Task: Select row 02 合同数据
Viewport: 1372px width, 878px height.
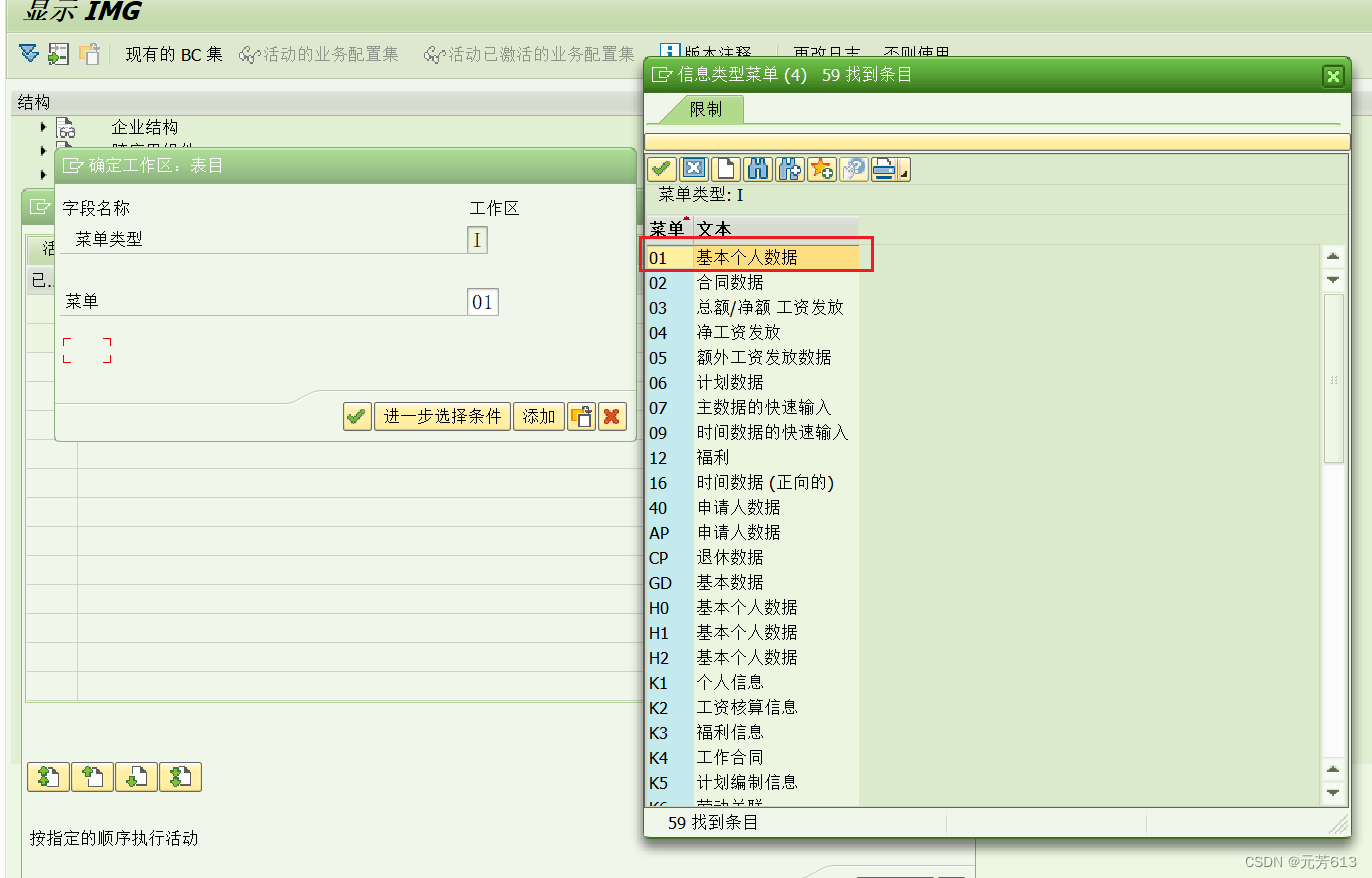Action: click(752, 283)
